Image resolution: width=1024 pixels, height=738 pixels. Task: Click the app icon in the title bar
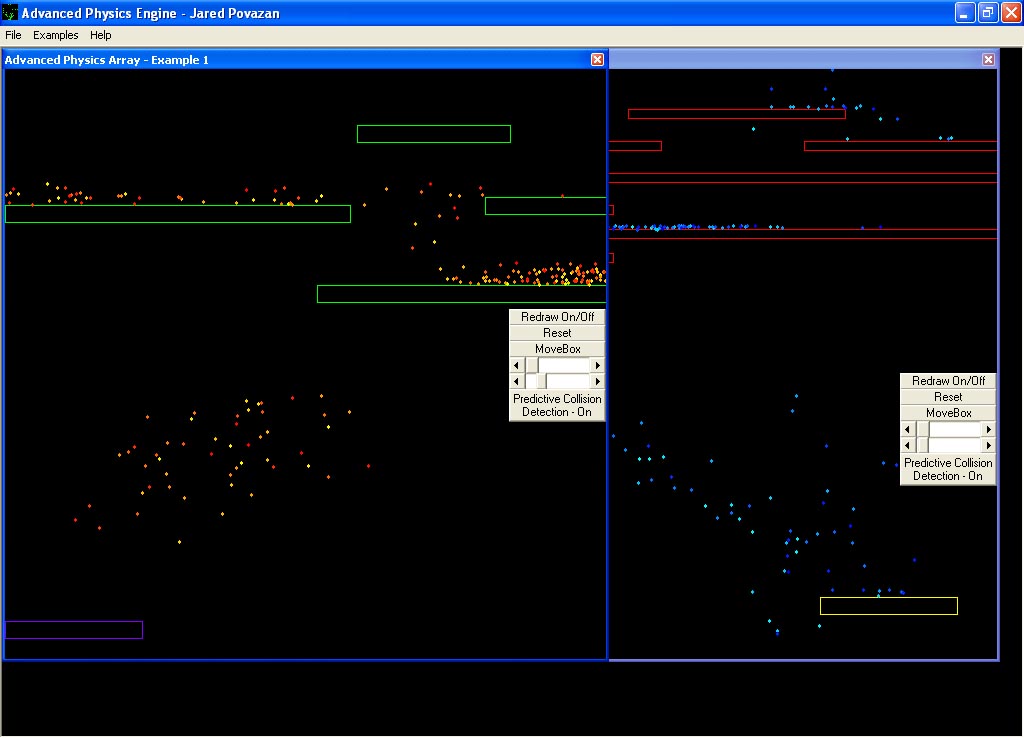pos(10,13)
